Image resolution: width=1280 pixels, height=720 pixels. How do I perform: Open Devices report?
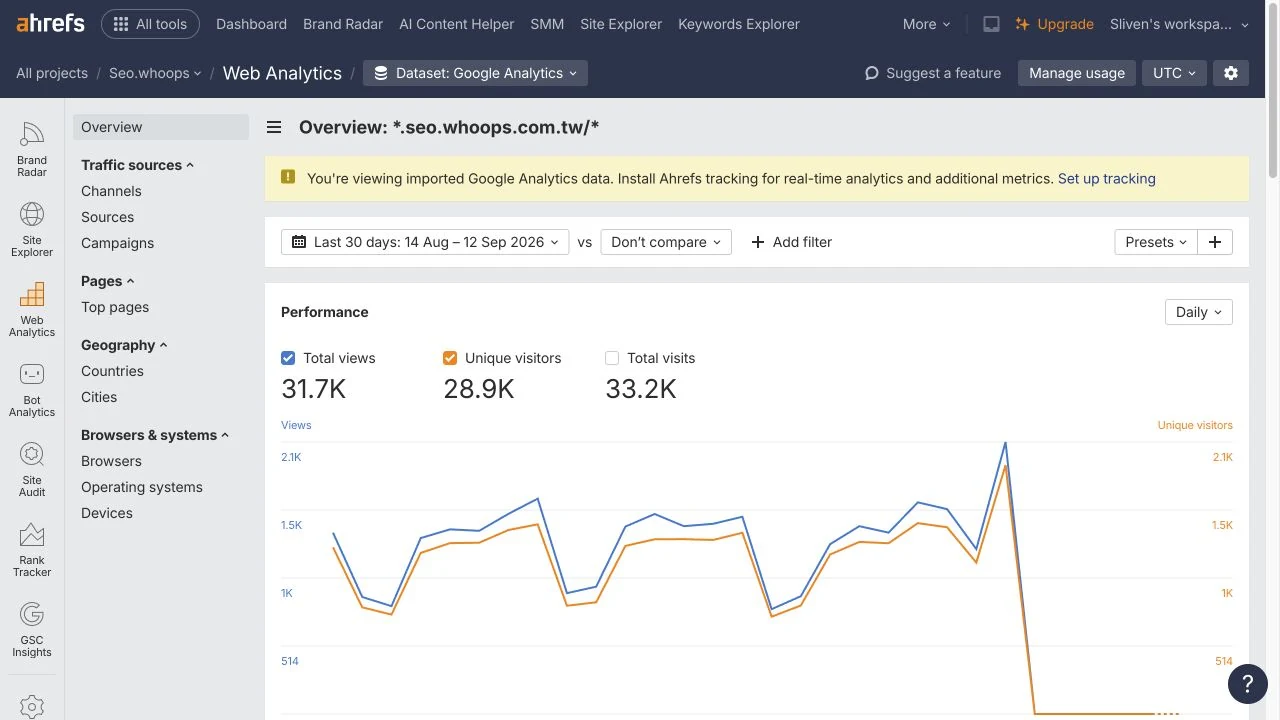(107, 513)
